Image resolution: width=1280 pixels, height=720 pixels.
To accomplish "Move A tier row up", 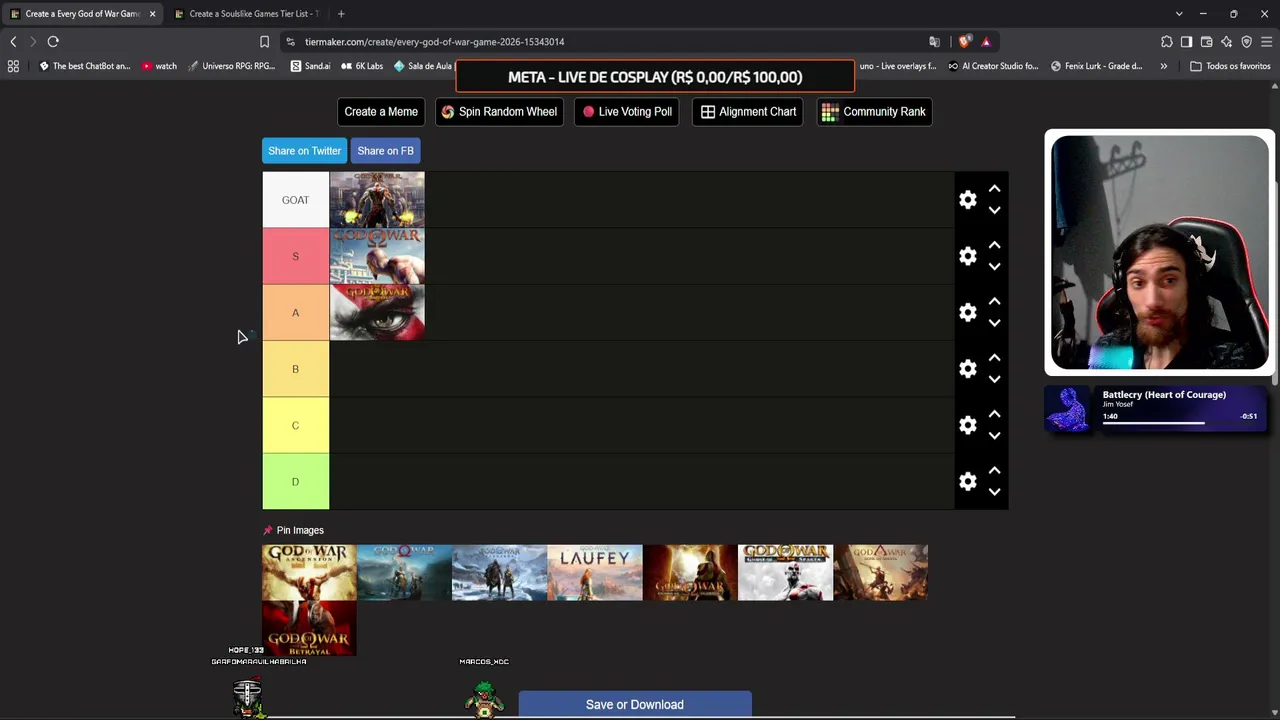I will 994,301.
